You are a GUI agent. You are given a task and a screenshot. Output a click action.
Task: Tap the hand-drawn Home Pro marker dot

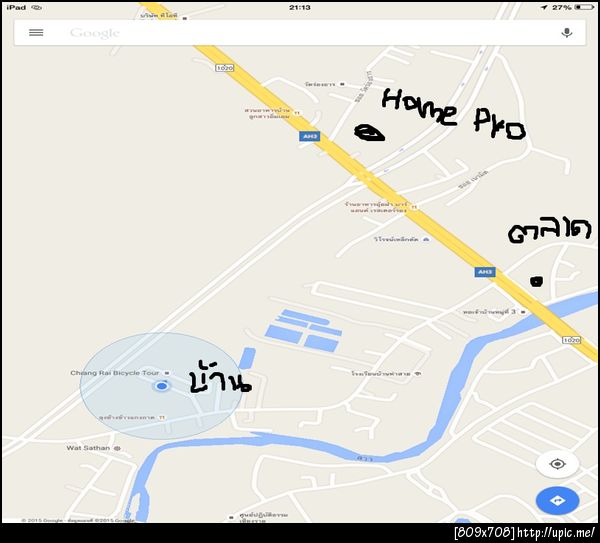(369, 133)
